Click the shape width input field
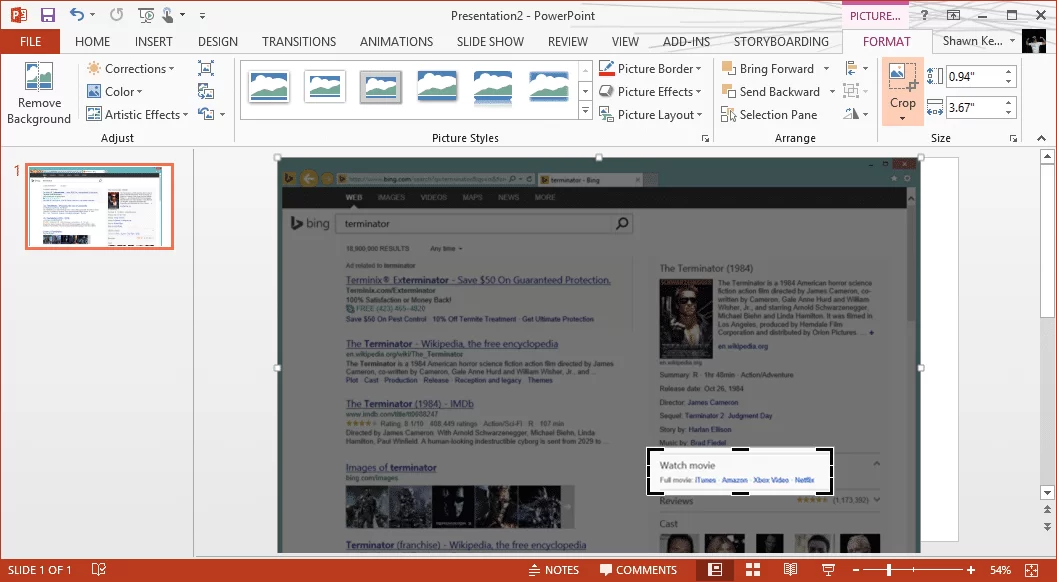The image size is (1057, 582). point(973,107)
